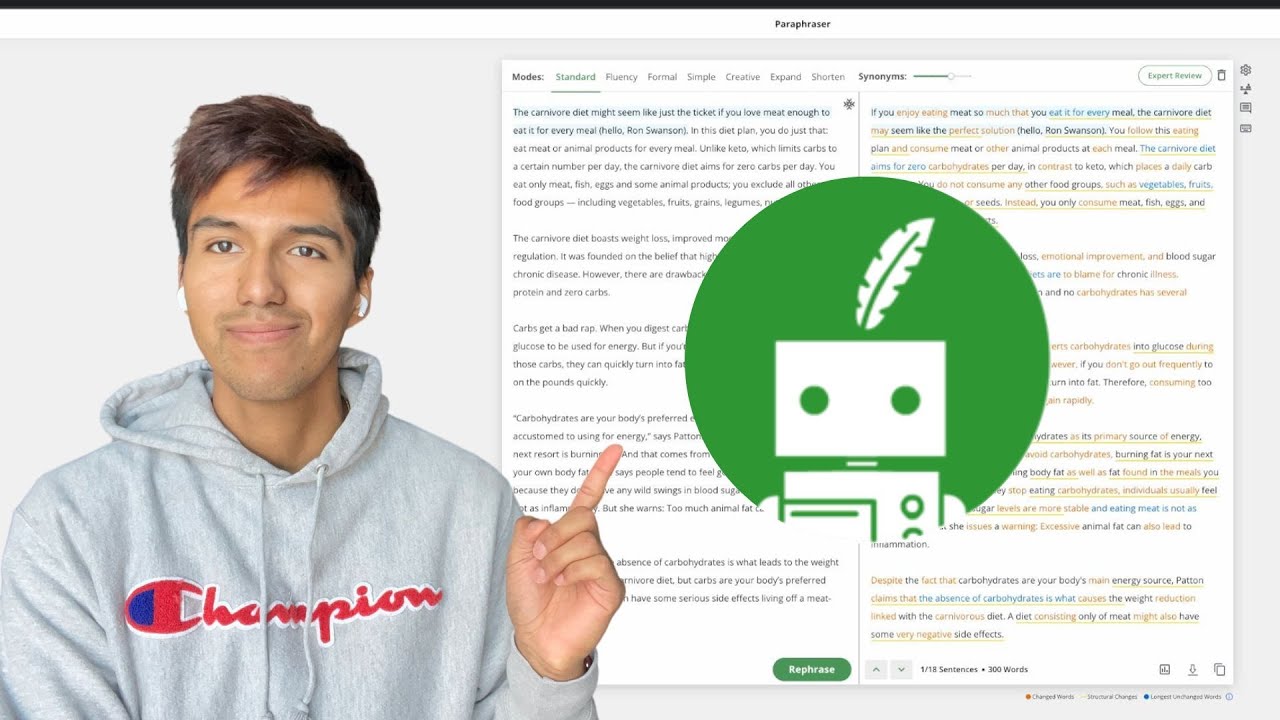Click the info icon beside the legend
The width and height of the screenshot is (1280, 720).
[1229, 697]
